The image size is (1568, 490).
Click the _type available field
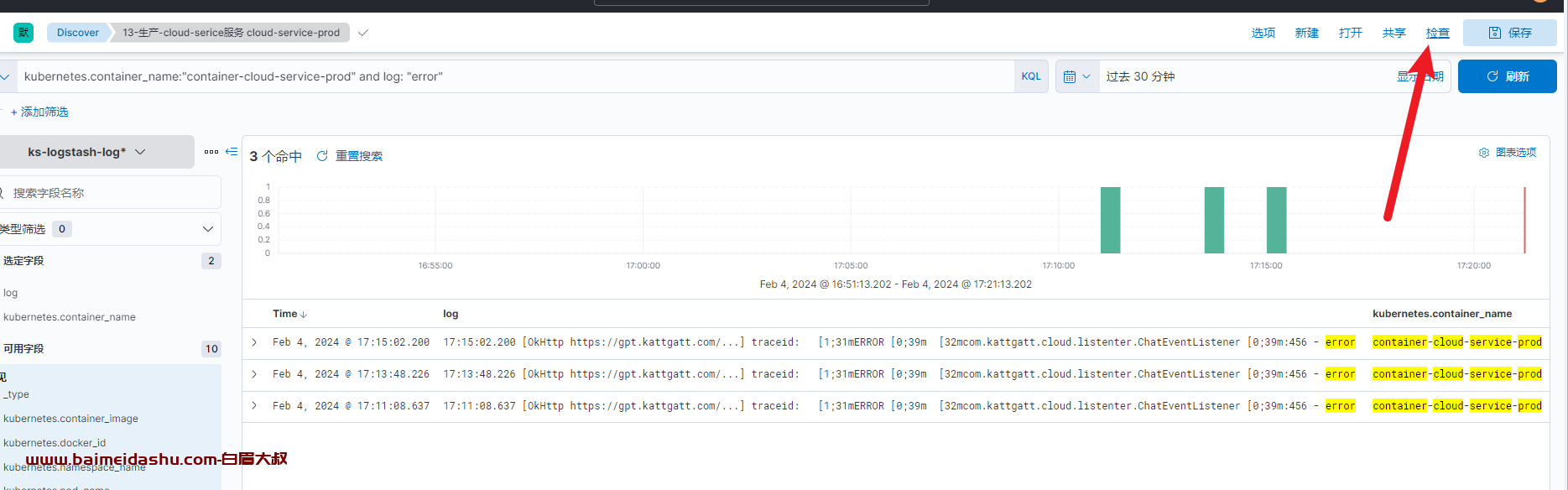coord(16,394)
